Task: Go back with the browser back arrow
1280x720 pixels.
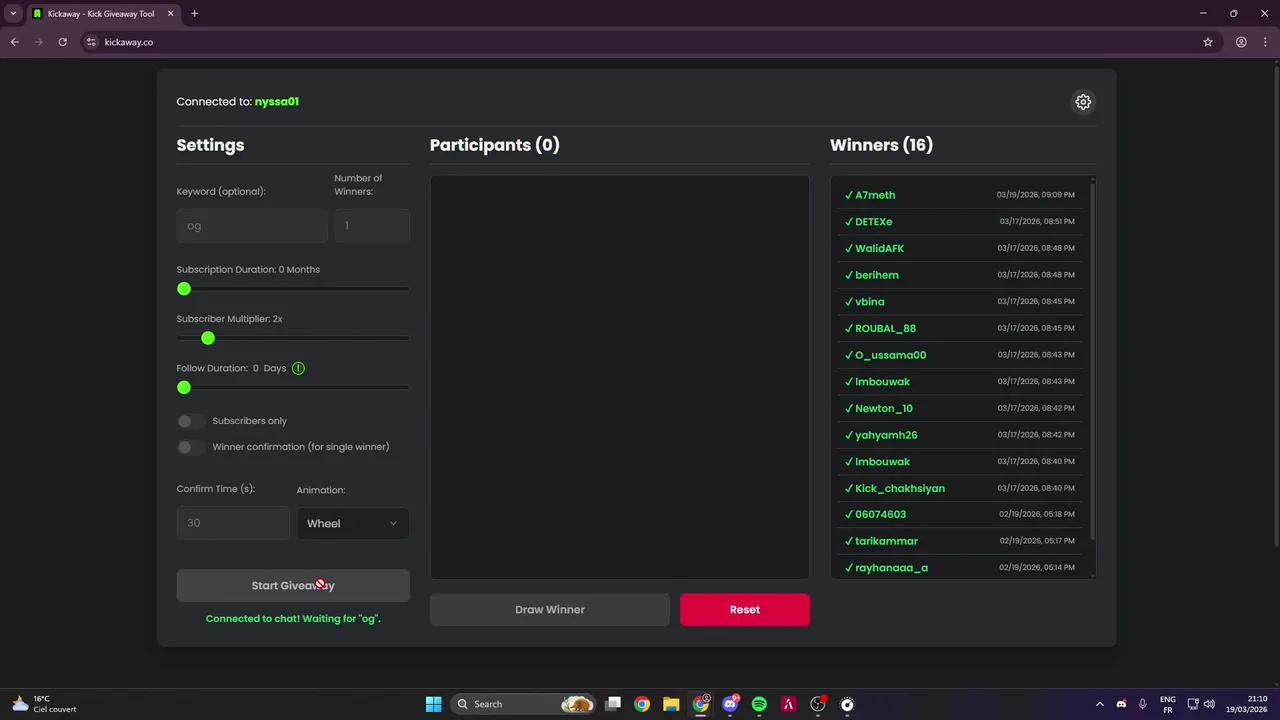Action: click(x=15, y=42)
